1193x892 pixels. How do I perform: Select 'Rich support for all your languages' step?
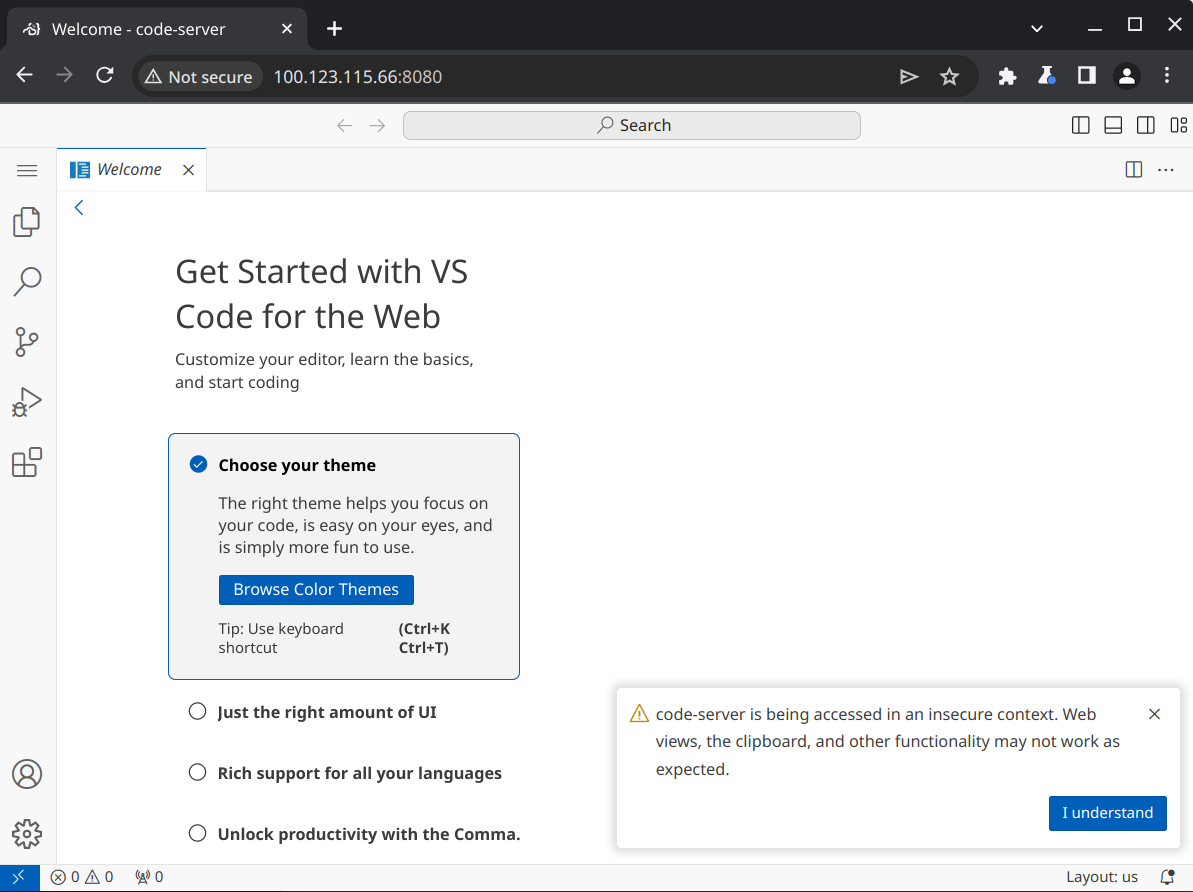359,773
